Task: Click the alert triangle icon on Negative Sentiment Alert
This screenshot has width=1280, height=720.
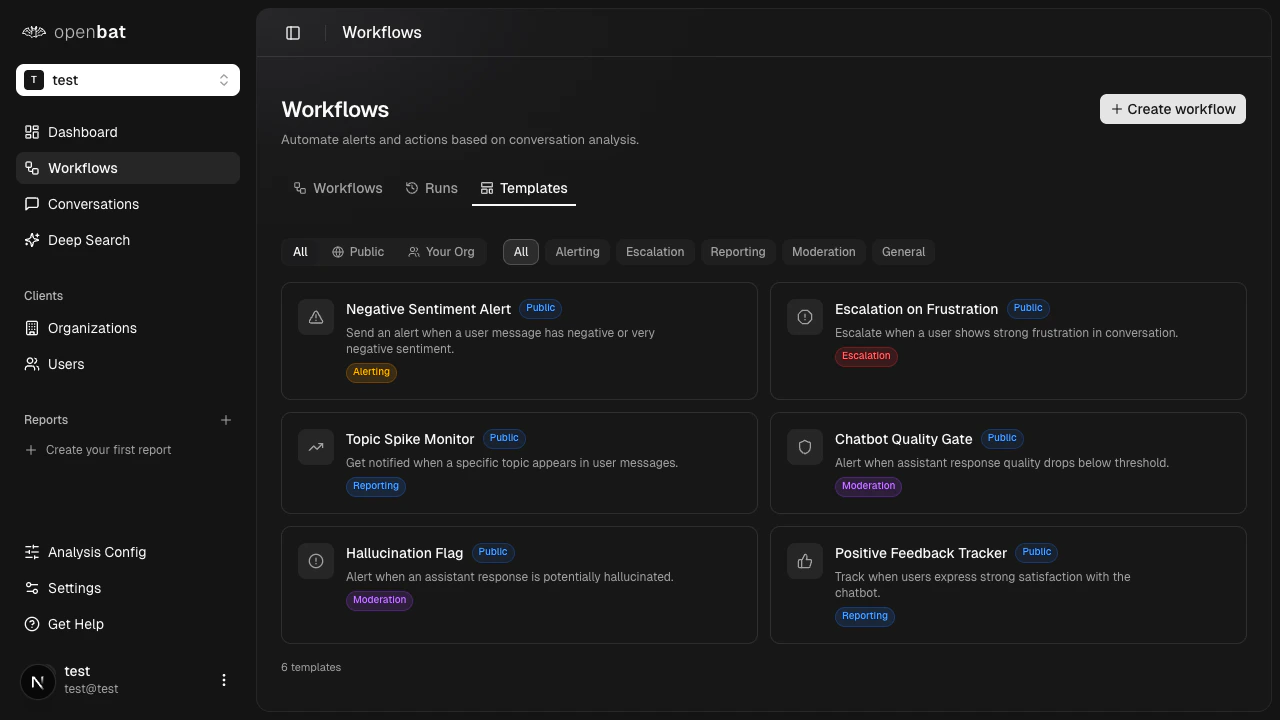Action: [316, 317]
